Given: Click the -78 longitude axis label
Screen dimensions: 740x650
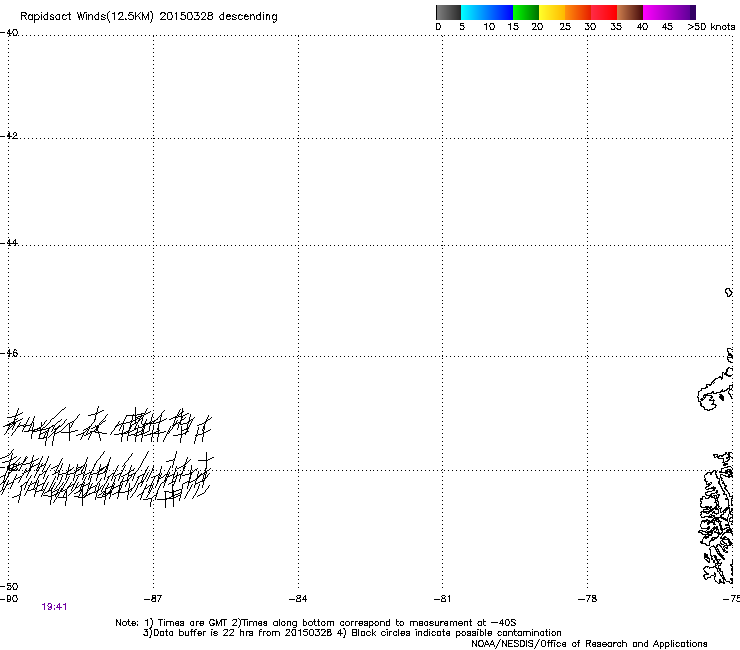Looking at the screenshot, I should [x=587, y=599].
